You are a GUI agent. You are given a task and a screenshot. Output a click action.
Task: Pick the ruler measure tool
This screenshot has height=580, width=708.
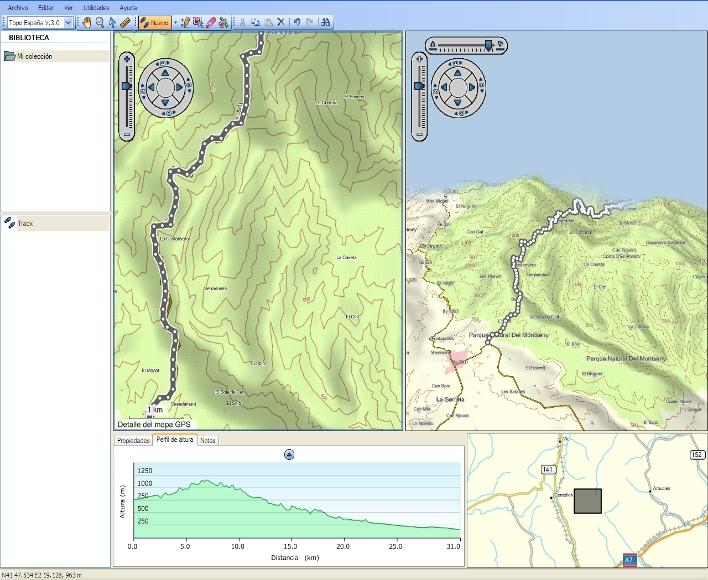tap(125, 21)
